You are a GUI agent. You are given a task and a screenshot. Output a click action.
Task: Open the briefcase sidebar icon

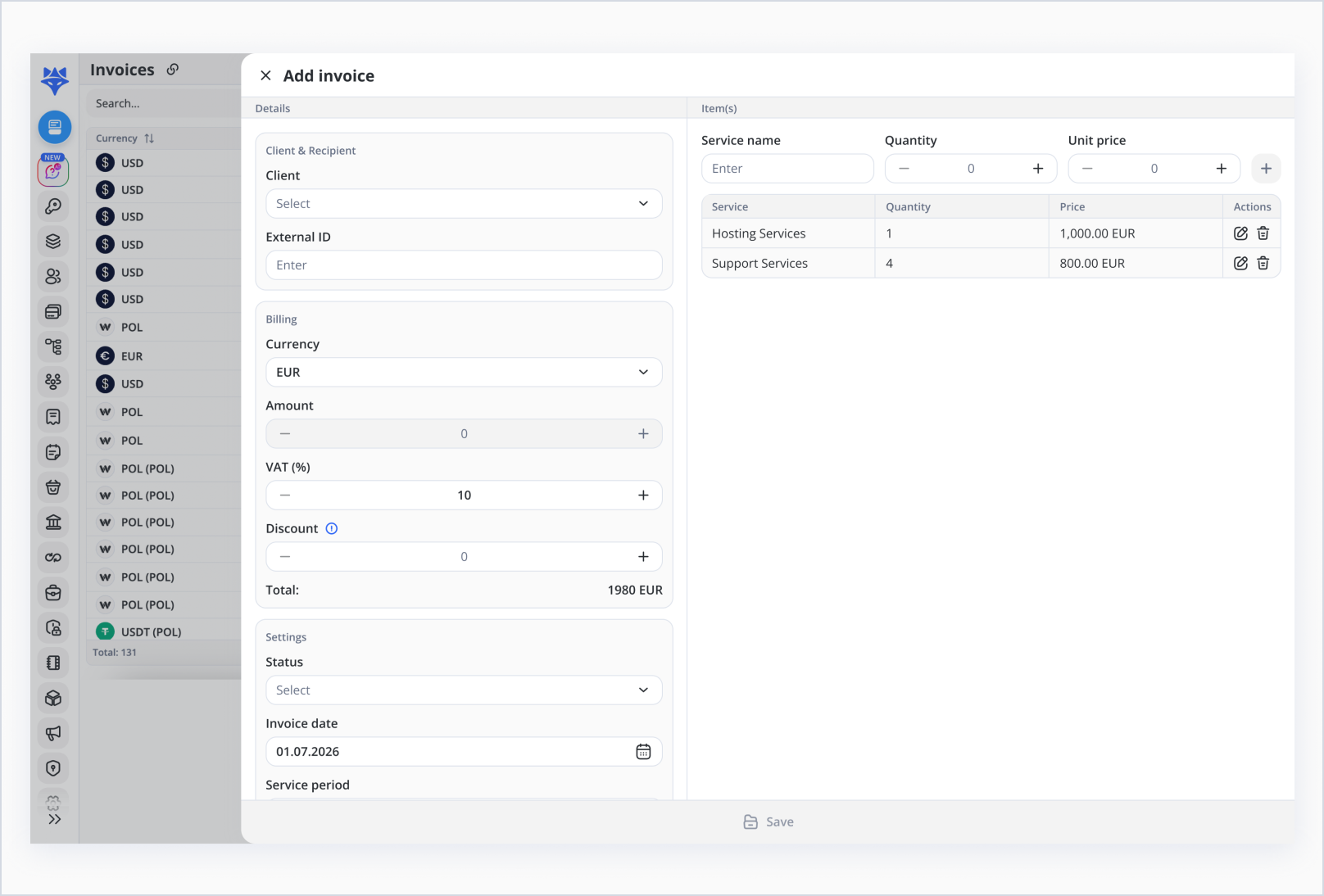tap(53, 592)
